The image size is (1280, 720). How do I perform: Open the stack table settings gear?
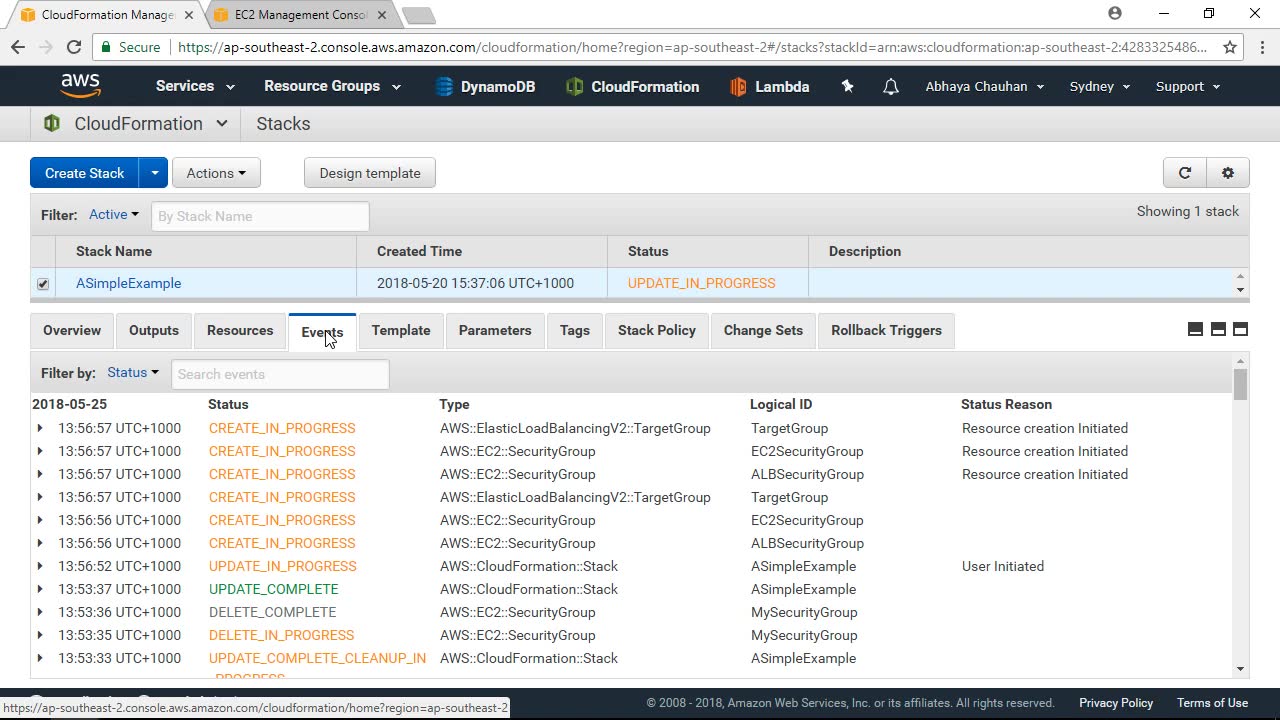tap(1228, 173)
